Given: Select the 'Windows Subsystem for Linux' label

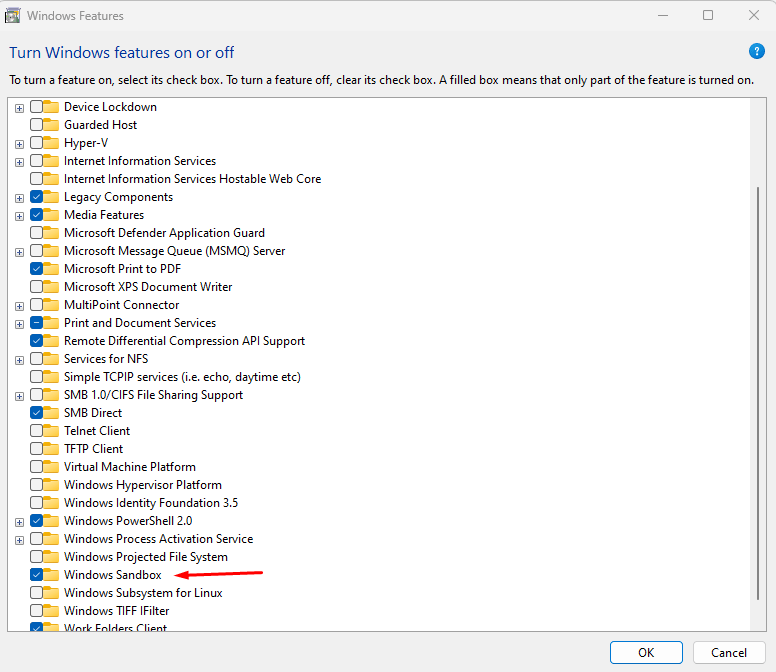Looking at the screenshot, I should click(143, 592).
